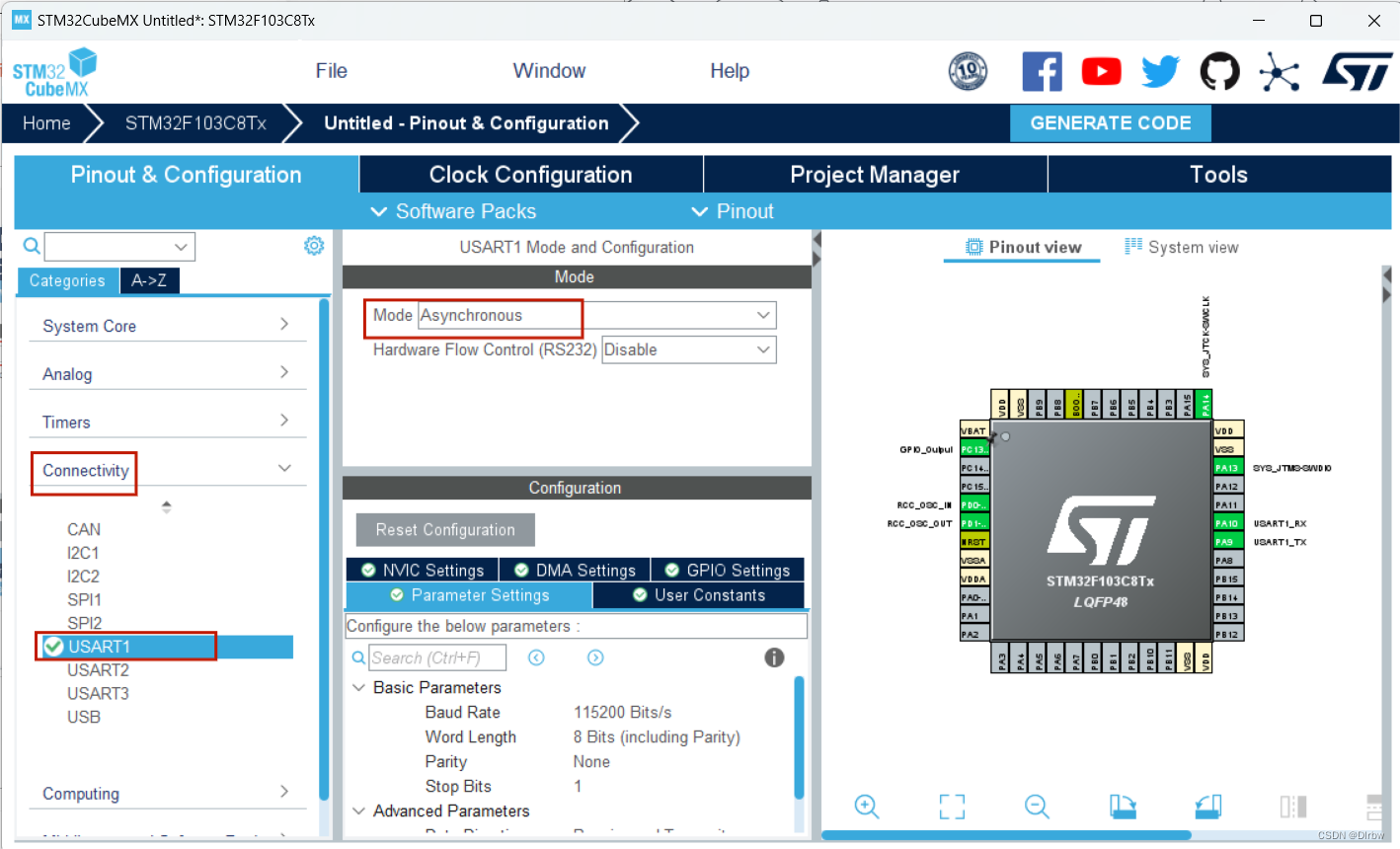Click Reset Configuration button
This screenshot has height=849, width=1400.
[x=445, y=529]
